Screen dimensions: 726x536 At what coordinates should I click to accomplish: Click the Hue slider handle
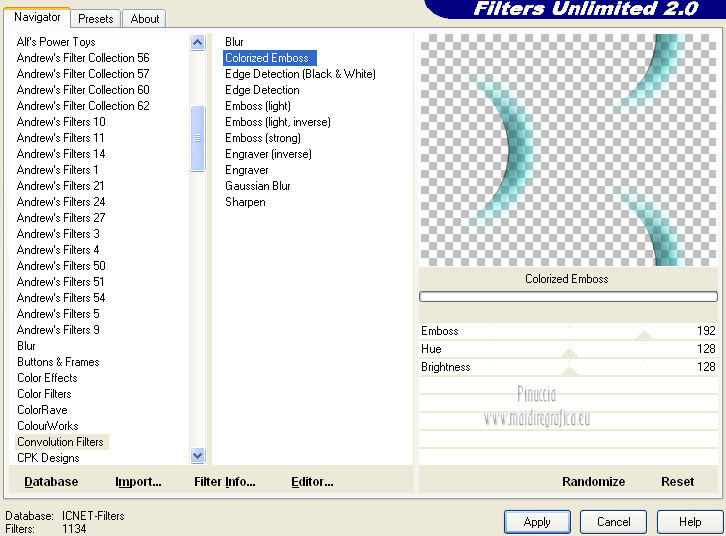569,354
